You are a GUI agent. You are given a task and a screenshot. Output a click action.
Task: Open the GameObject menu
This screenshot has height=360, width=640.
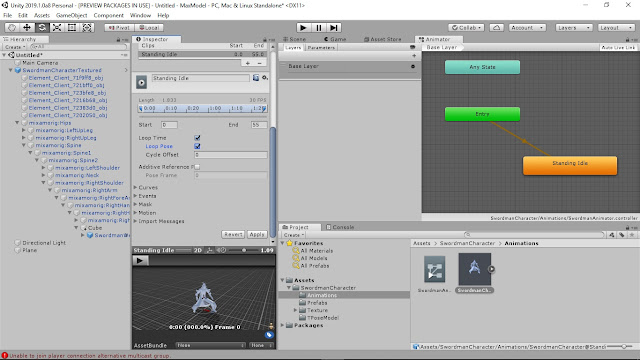coord(71,15)
